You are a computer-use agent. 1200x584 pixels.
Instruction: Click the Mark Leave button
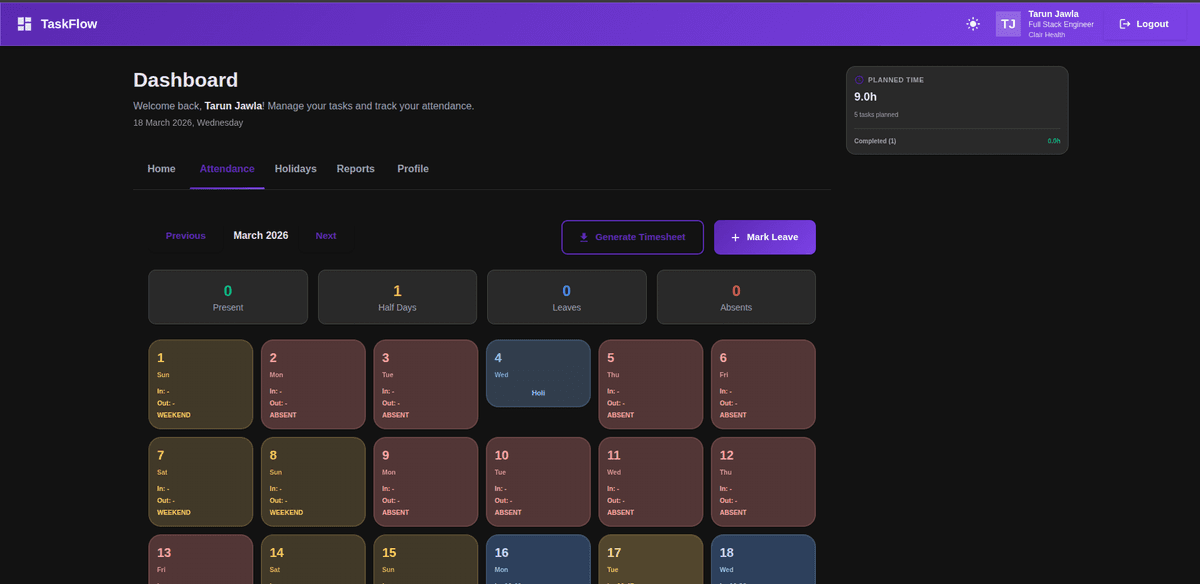click(x=764, y=237)
